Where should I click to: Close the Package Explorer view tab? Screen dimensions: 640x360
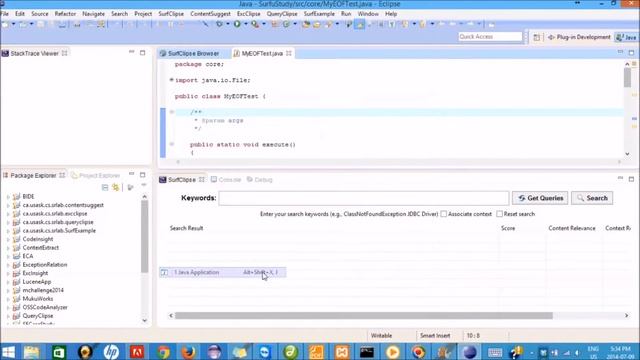click(x=62, y=175)
